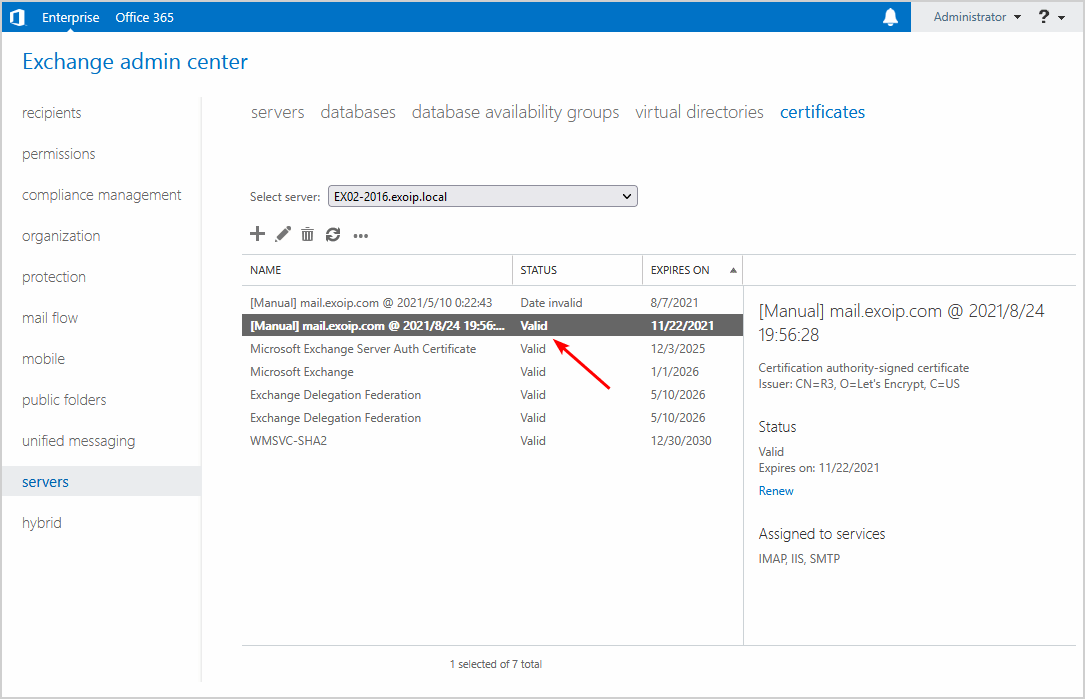Click the Office logo icon
The image size is (1085, 699).
click(18, 17)
